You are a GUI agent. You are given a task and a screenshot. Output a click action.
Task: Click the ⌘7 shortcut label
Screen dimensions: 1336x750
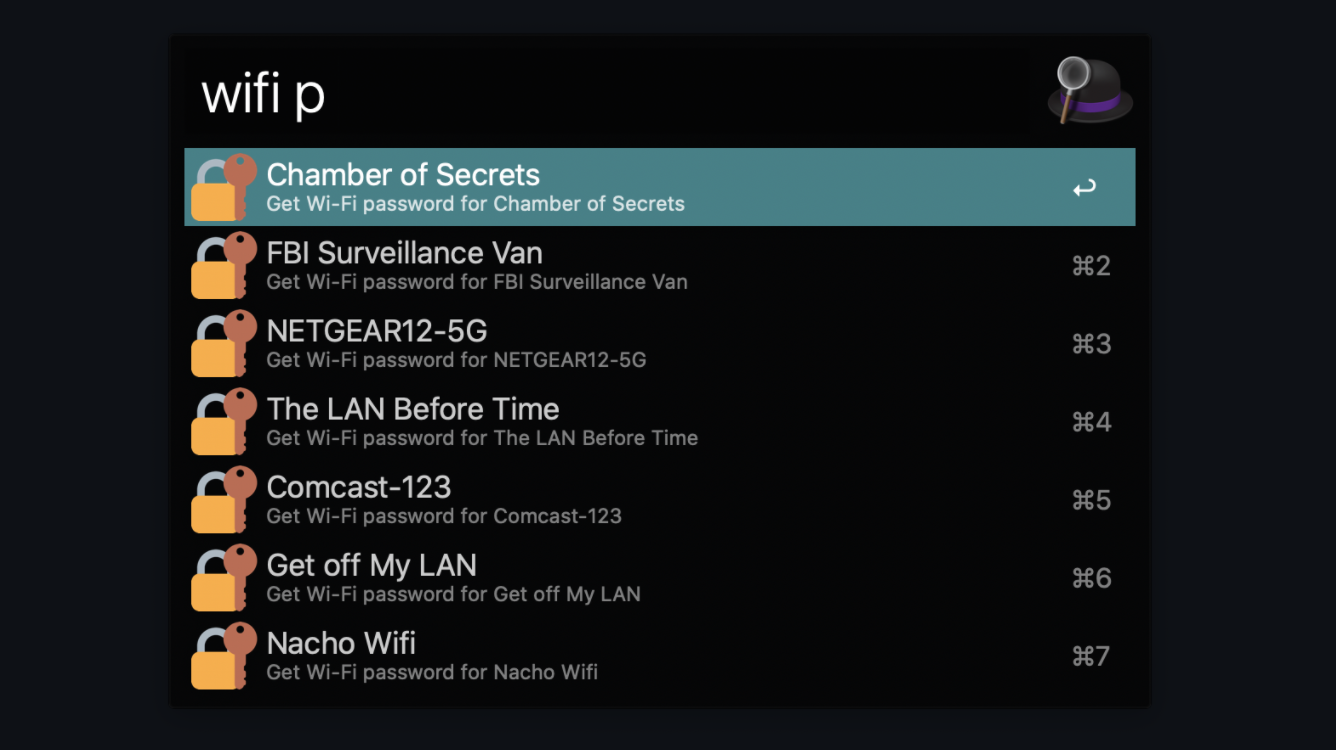pyautogui.click(x=1091, y=656)
